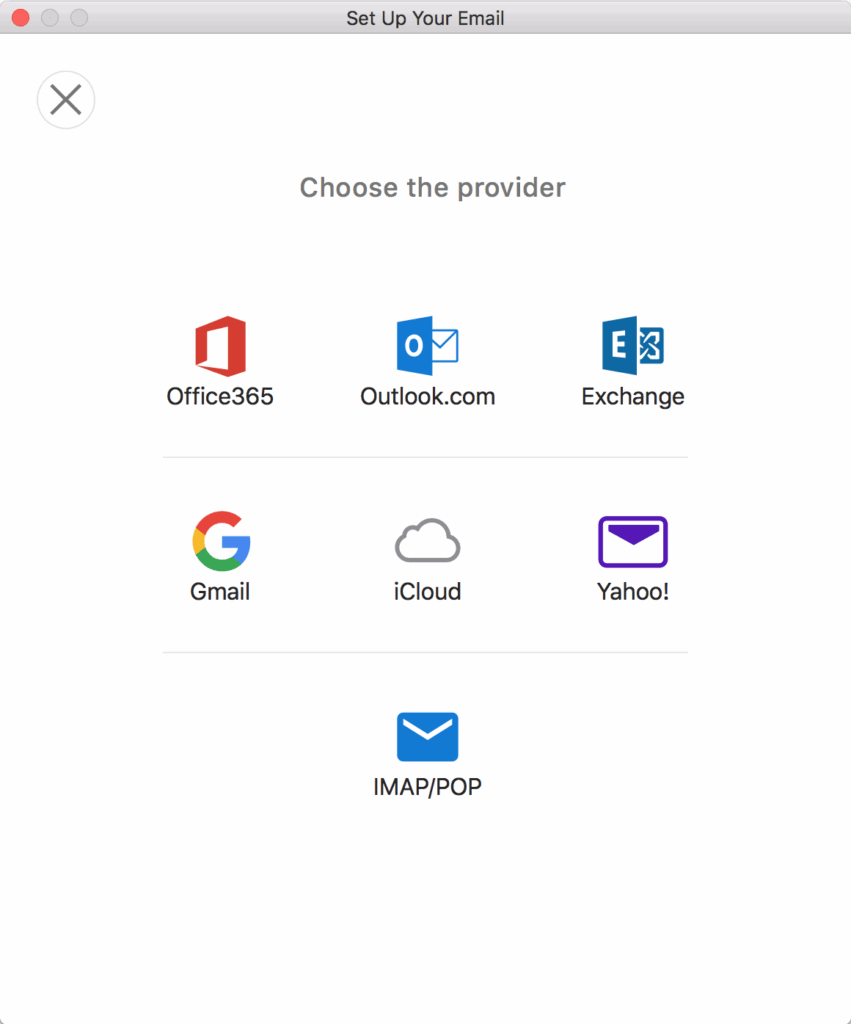851x1024 pixels.
Task: Click the iCloud text label
Action: click(x=427, y=591)
